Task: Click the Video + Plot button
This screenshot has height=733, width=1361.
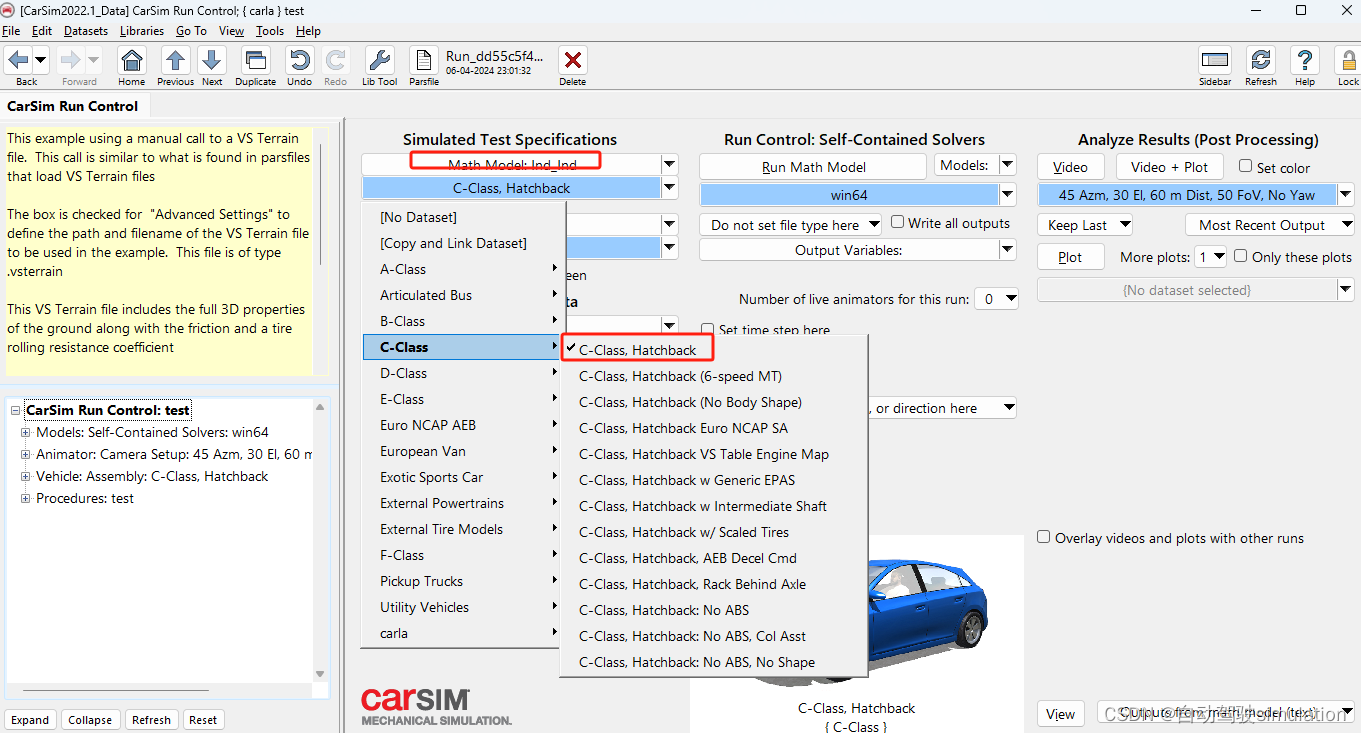Action: [x=1169, y=167]
